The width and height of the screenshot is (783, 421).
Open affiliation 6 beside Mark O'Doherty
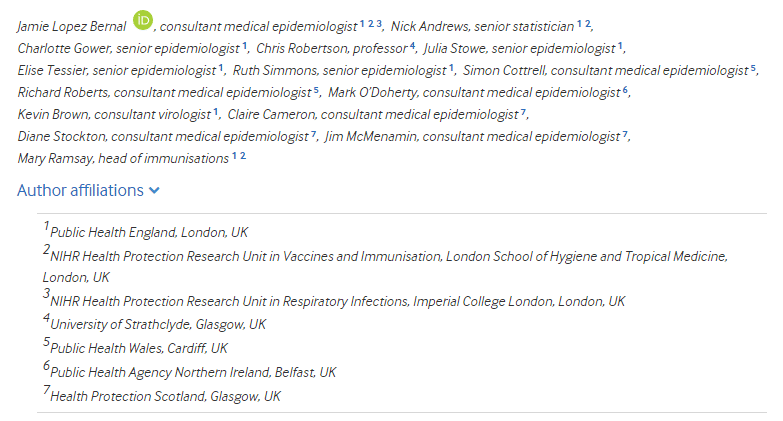[x=625, y=89]
